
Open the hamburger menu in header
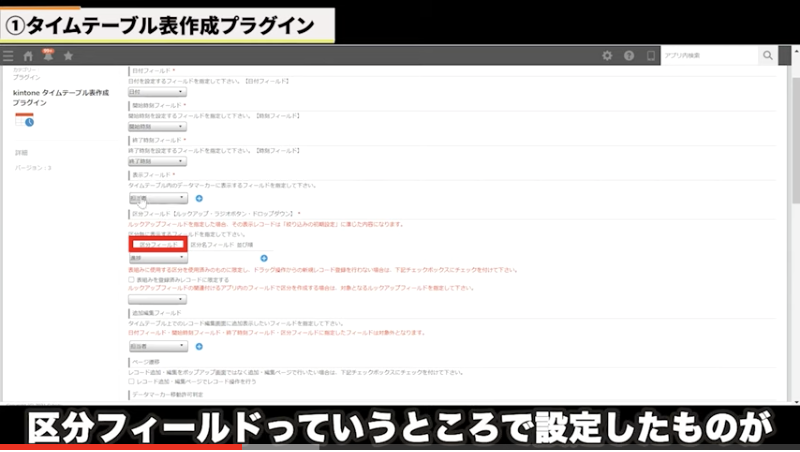pos(9,56)
